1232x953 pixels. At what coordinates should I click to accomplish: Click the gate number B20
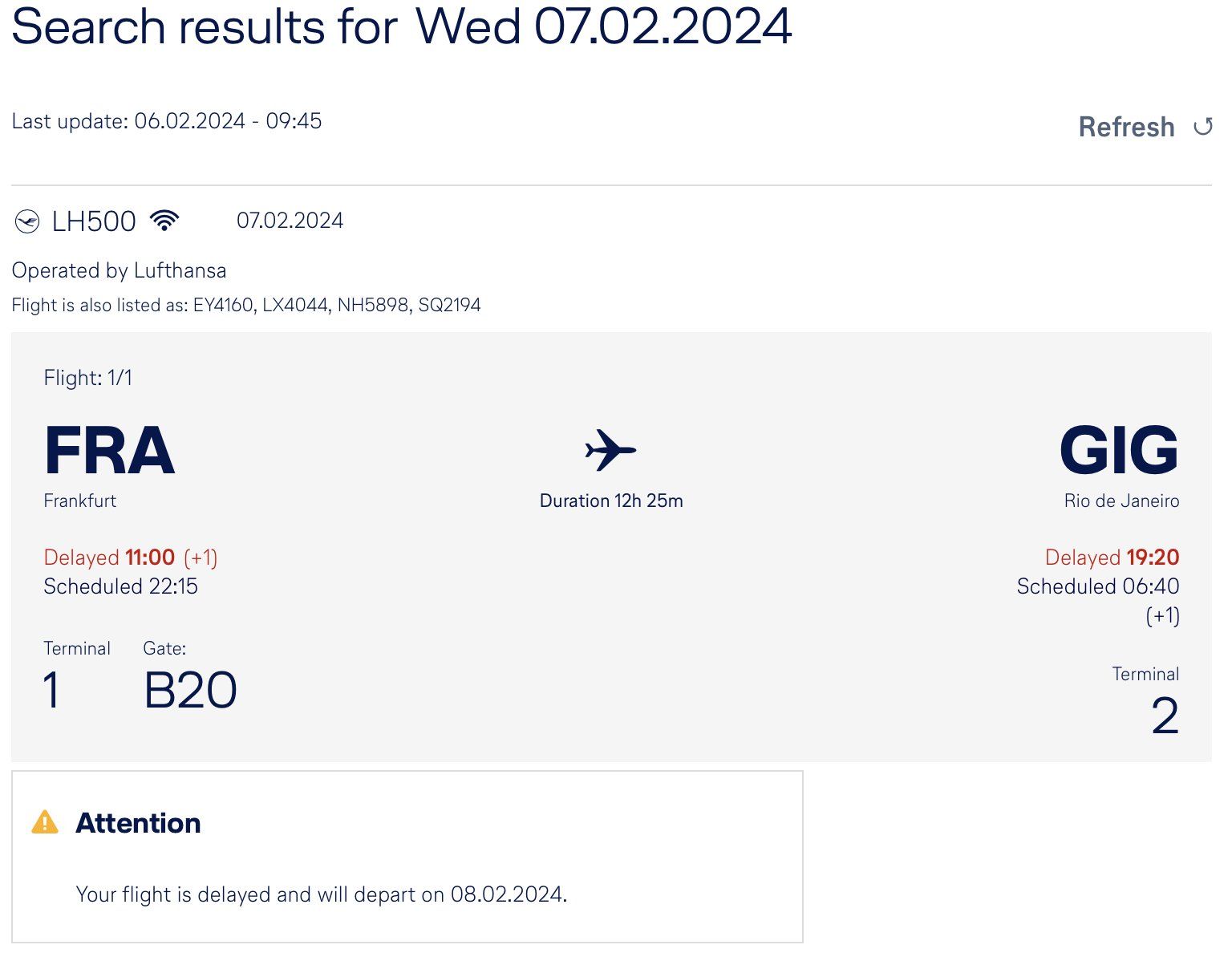(x=190, y=690)
